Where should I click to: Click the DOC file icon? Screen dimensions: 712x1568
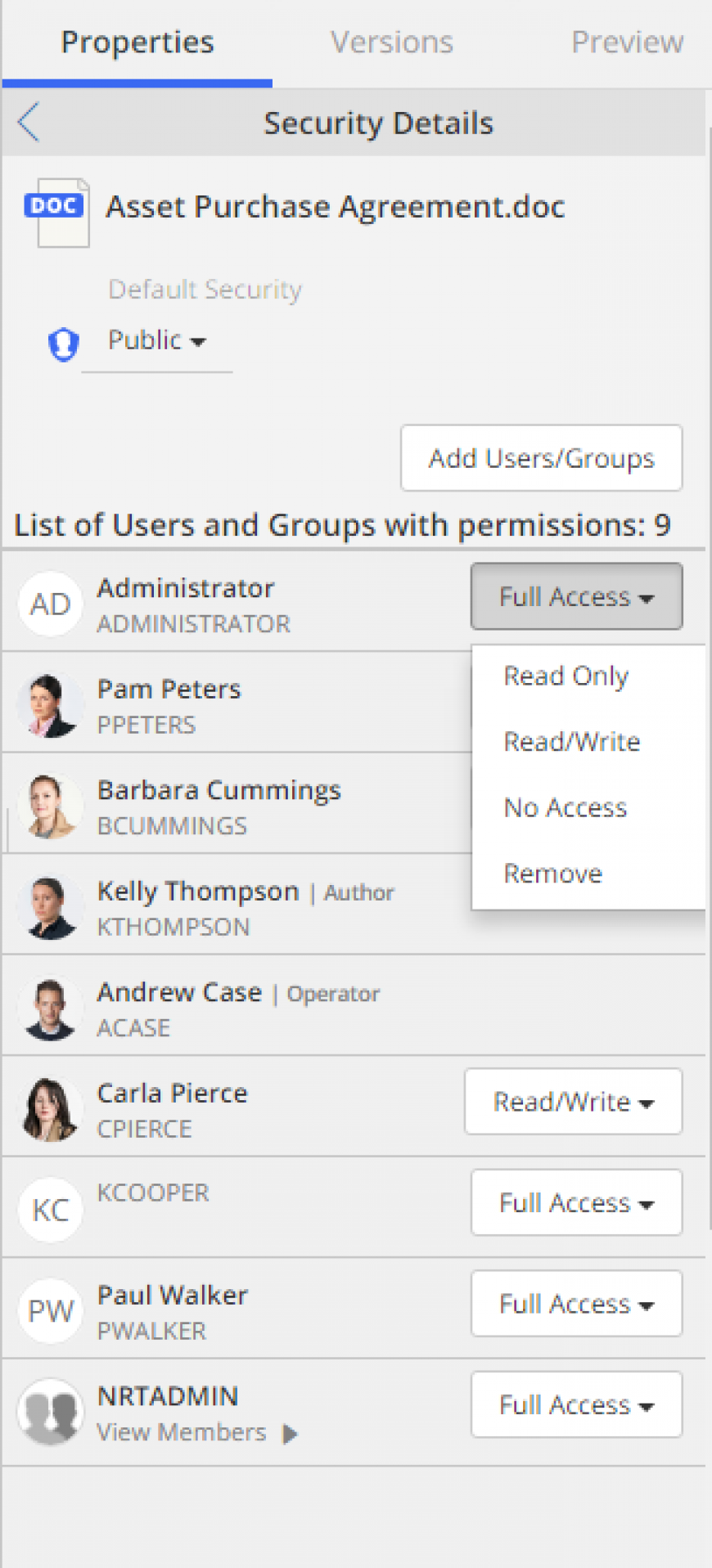tap(56, 212)
